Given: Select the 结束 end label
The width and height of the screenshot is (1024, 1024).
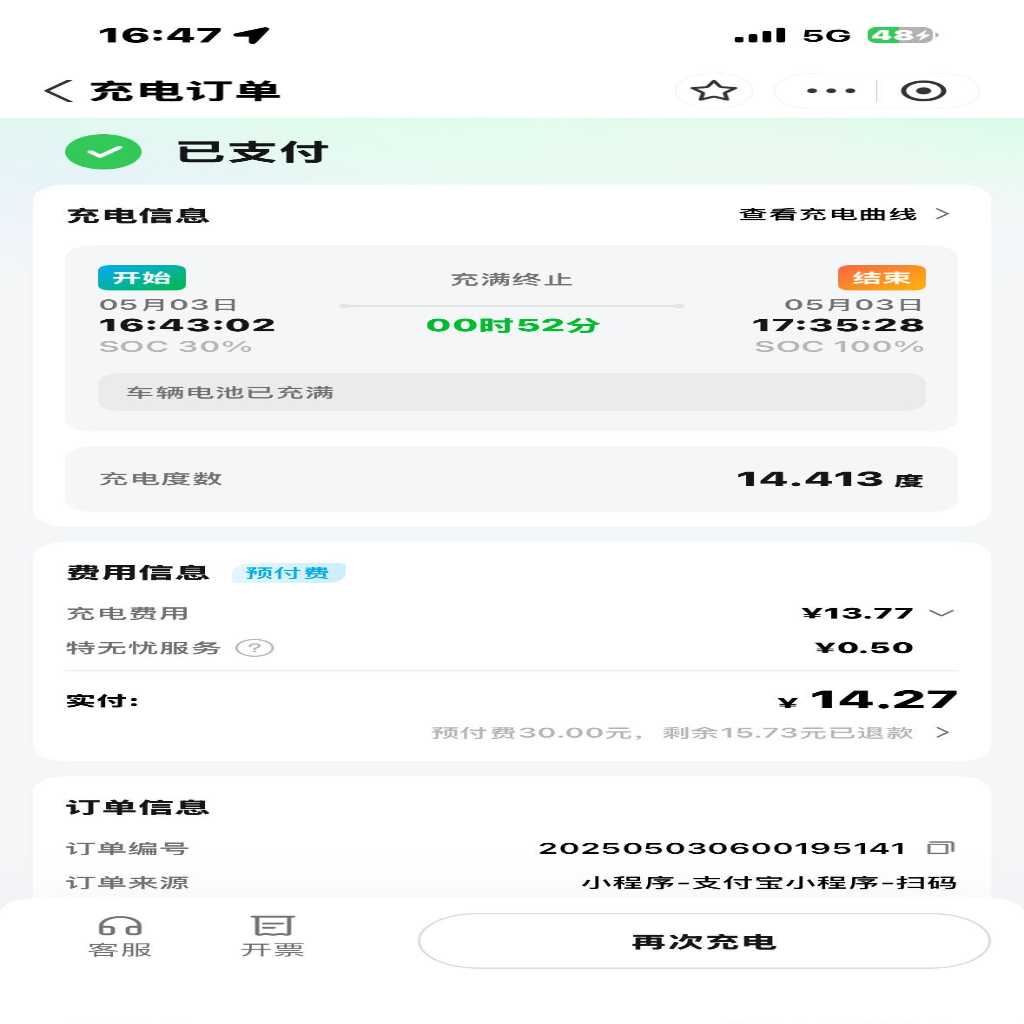Looking at the screenshot, I should (x=882, y=278).
